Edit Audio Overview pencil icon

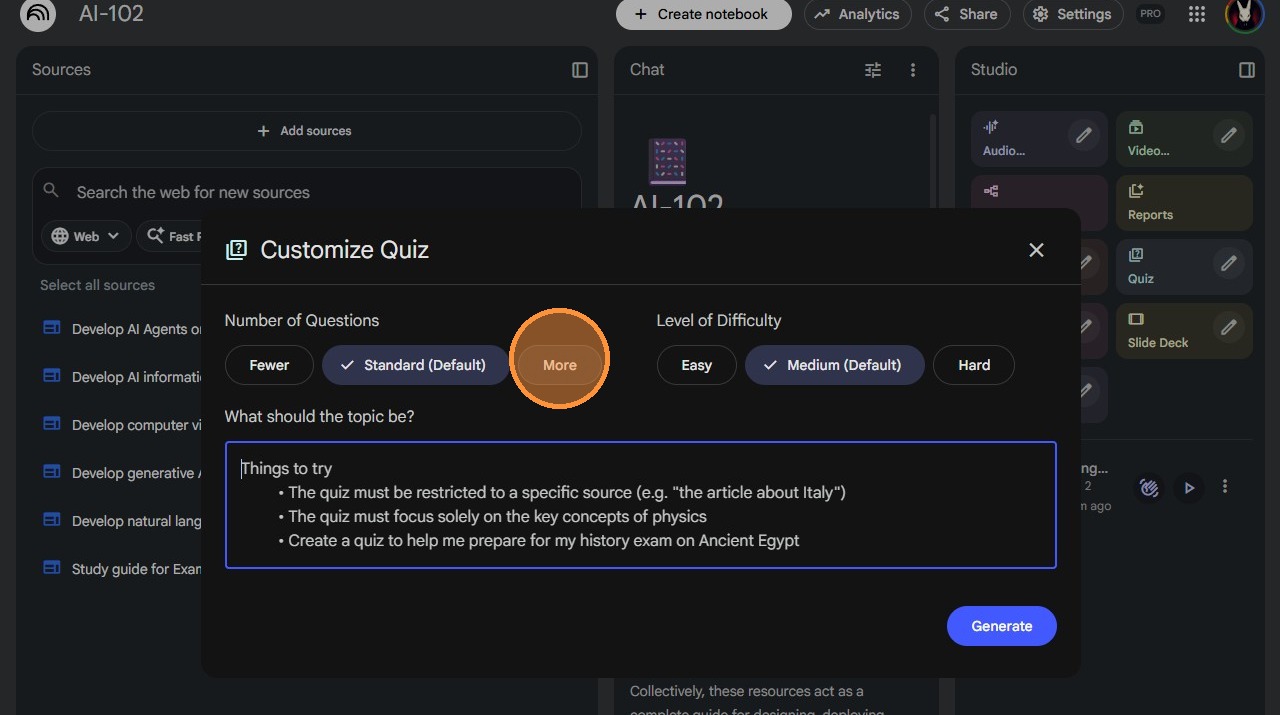(1083, 135)
